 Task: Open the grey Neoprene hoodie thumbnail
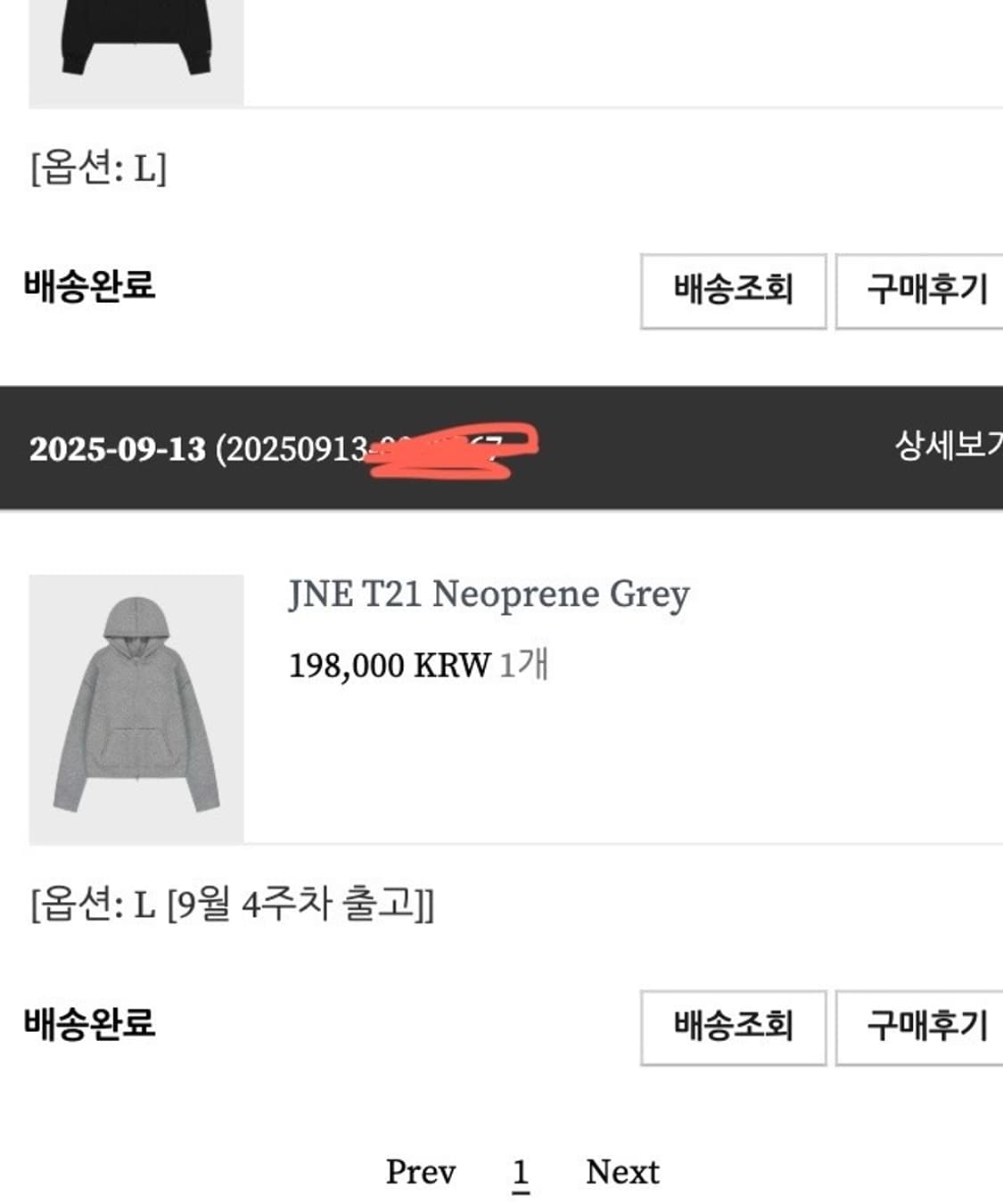point(136,708)
